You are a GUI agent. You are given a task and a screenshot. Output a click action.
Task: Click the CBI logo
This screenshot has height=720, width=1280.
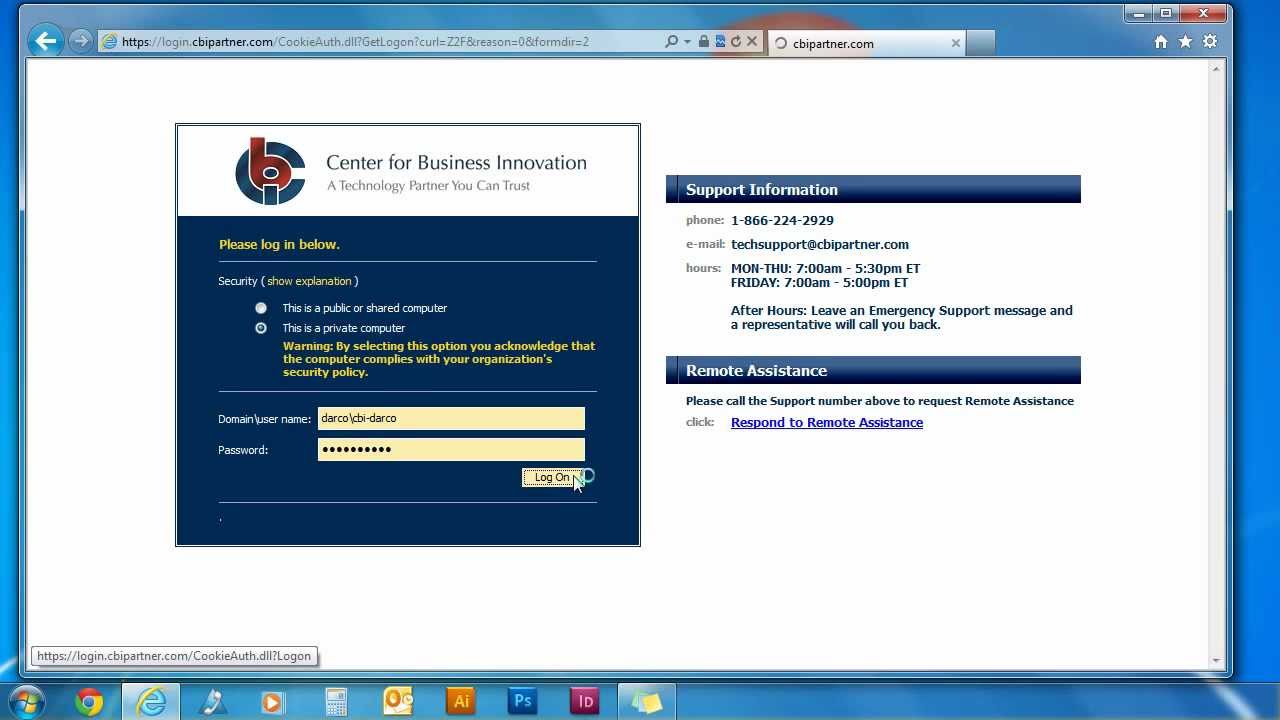click(270, 171)
